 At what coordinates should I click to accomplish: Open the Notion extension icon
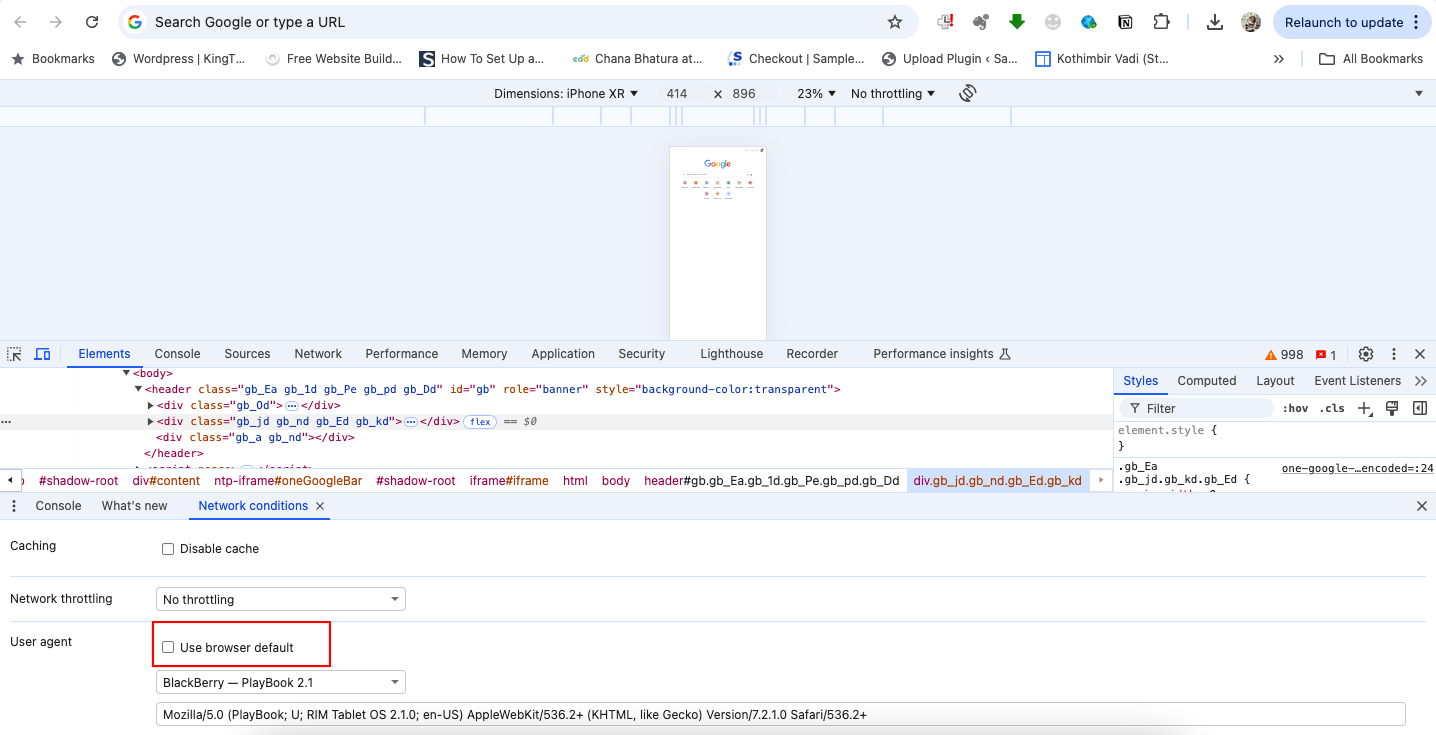[x=1125, y=22]
